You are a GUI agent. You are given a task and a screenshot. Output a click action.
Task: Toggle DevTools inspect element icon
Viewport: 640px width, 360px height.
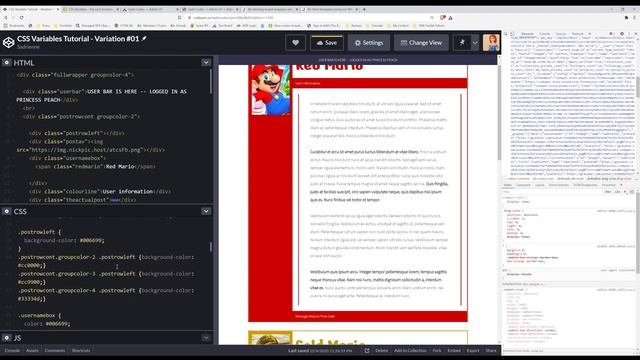[x=506, y=34]
